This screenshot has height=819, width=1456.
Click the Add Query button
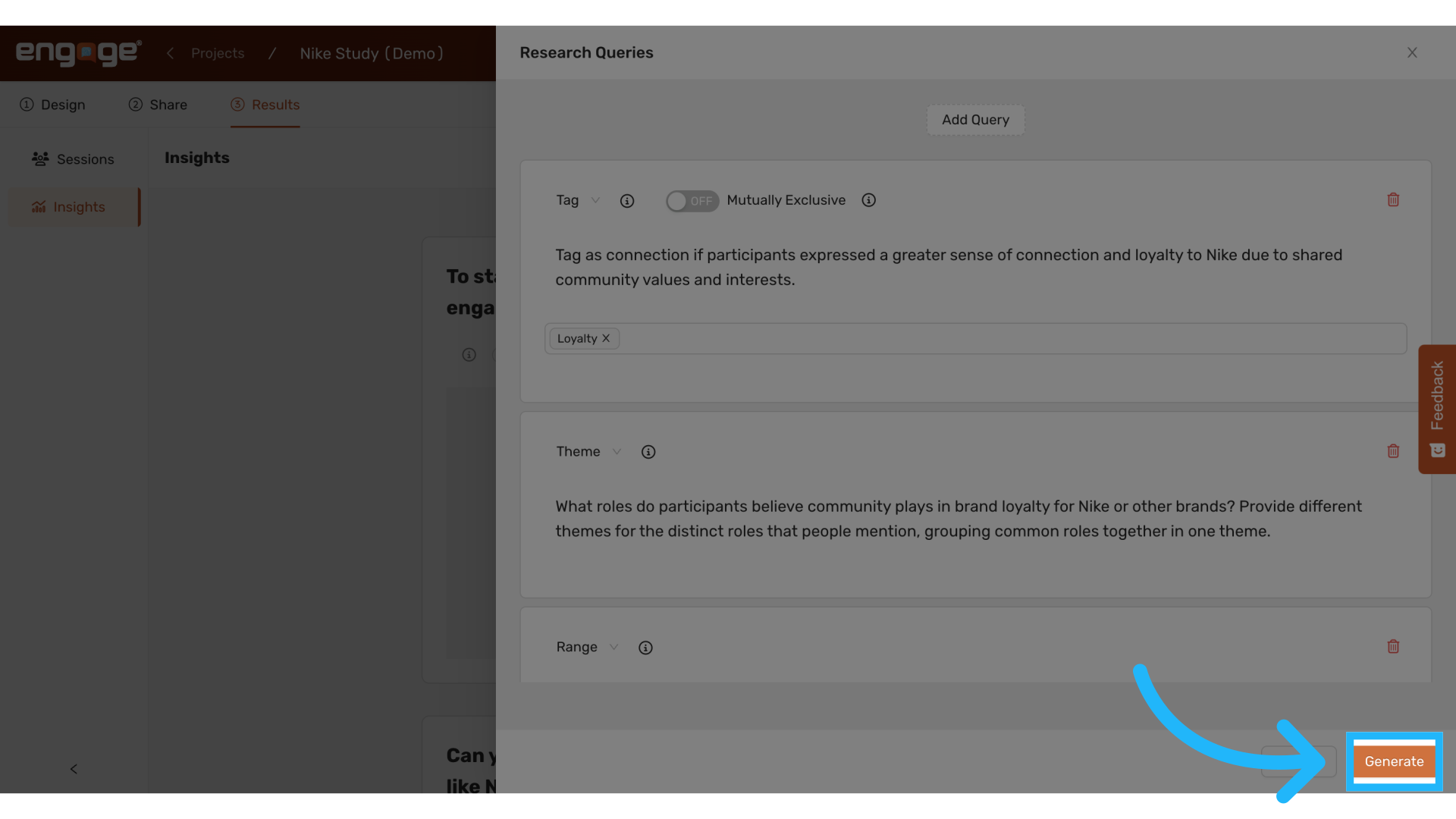click(975, 120)
